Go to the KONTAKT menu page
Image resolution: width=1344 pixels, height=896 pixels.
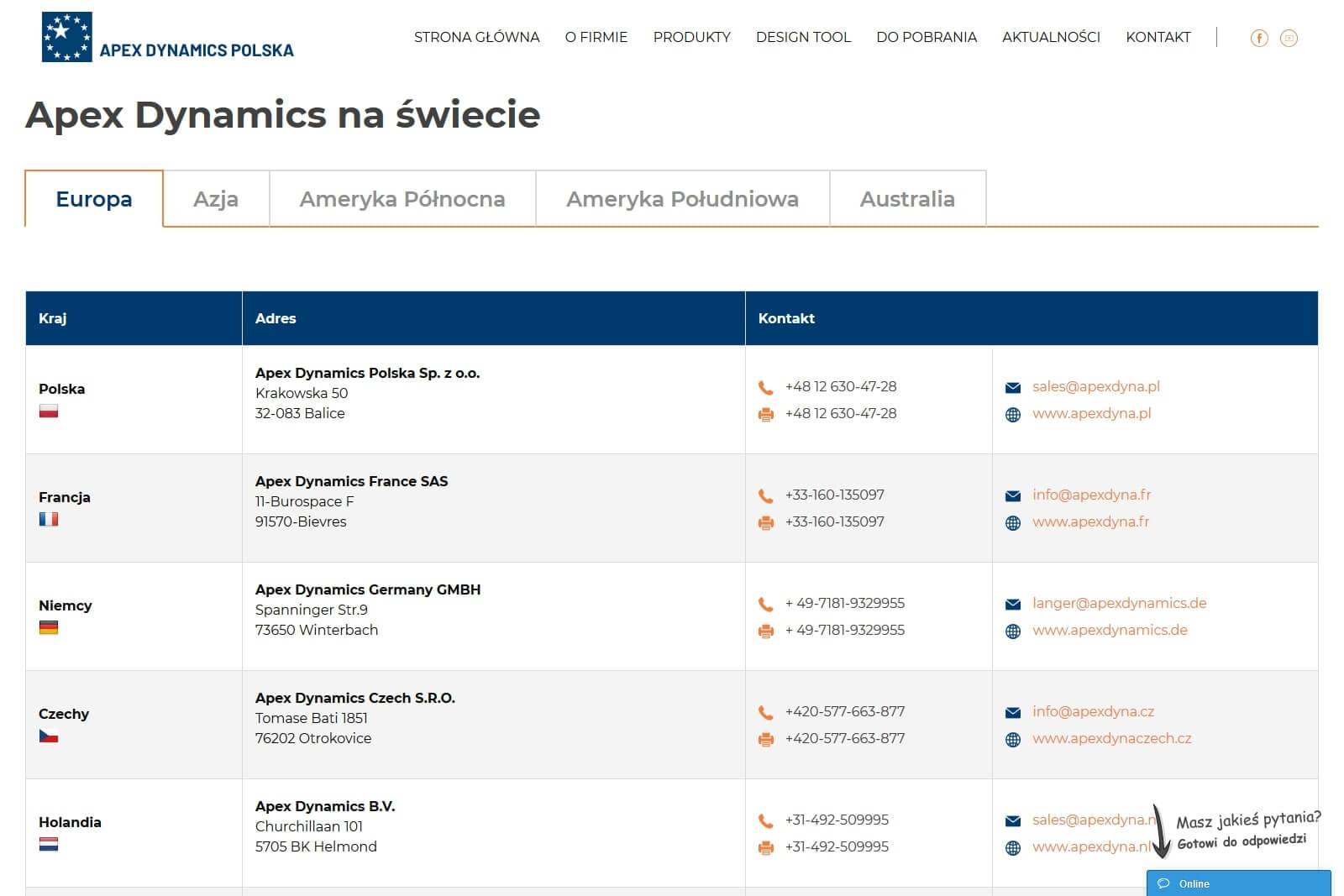(x=1158, y=37)
